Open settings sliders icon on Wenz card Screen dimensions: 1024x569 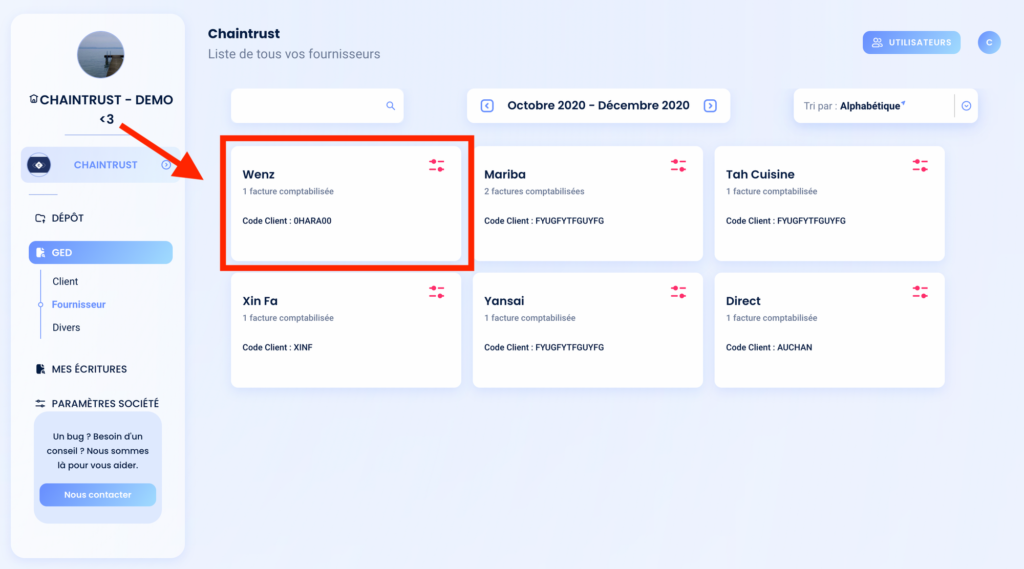click(x=436, y=165)
